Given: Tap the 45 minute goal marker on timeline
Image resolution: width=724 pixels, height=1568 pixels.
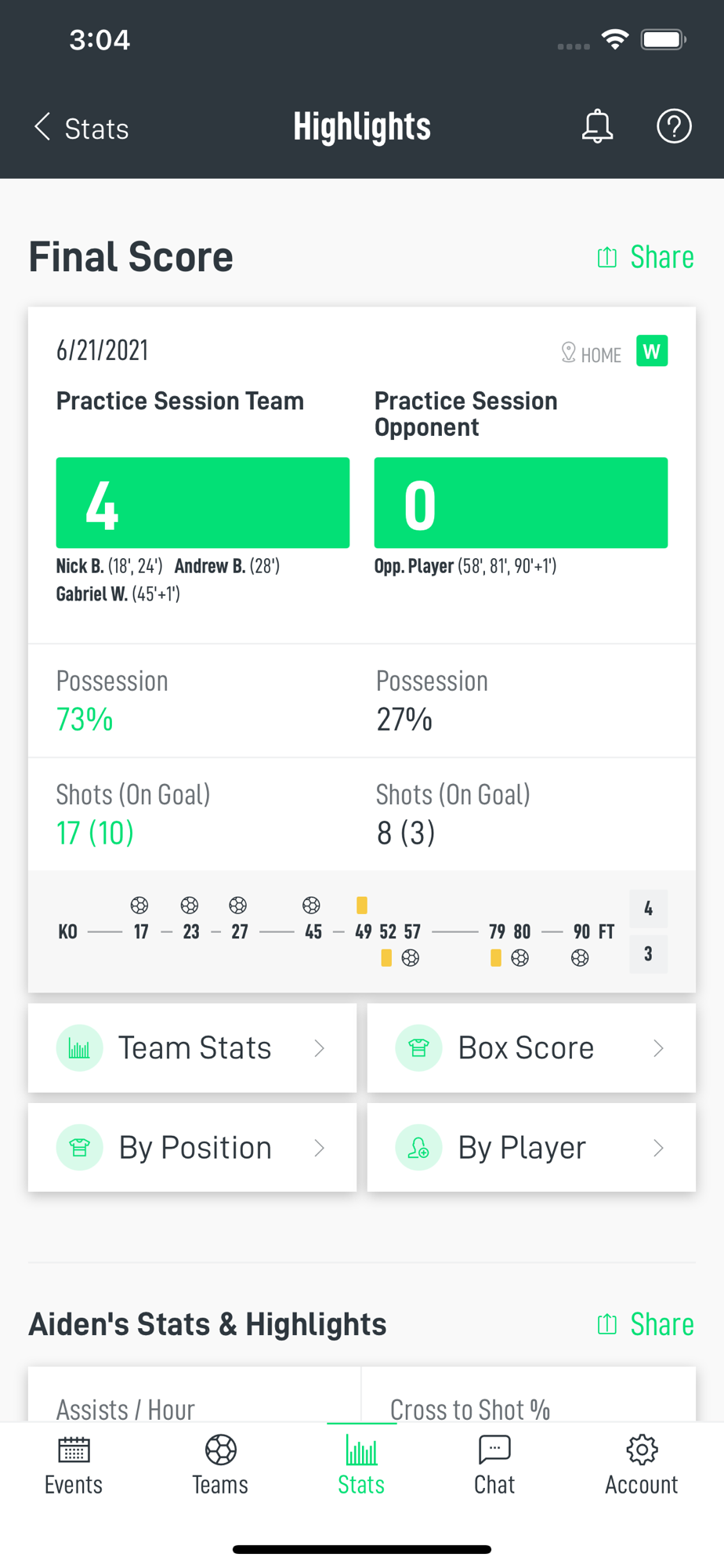Looking at the screenshot, I should (x=312, y=906).
